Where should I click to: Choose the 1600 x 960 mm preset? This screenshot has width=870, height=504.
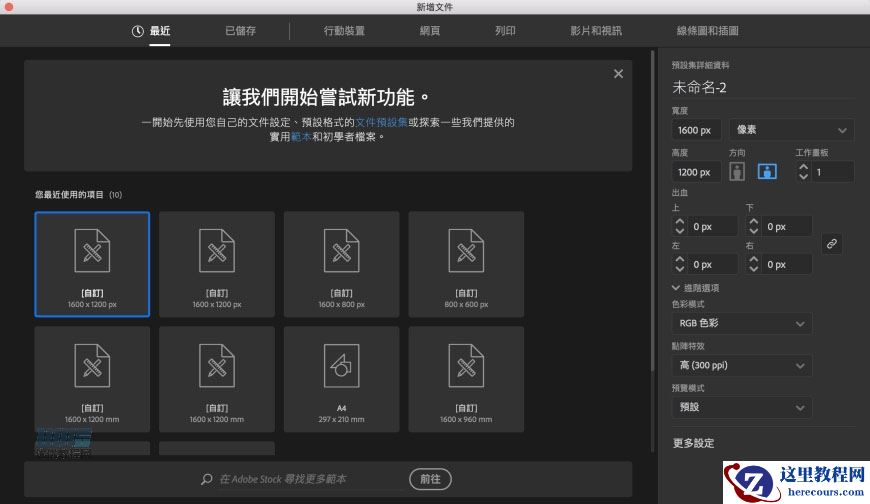[x=466, y=379]
